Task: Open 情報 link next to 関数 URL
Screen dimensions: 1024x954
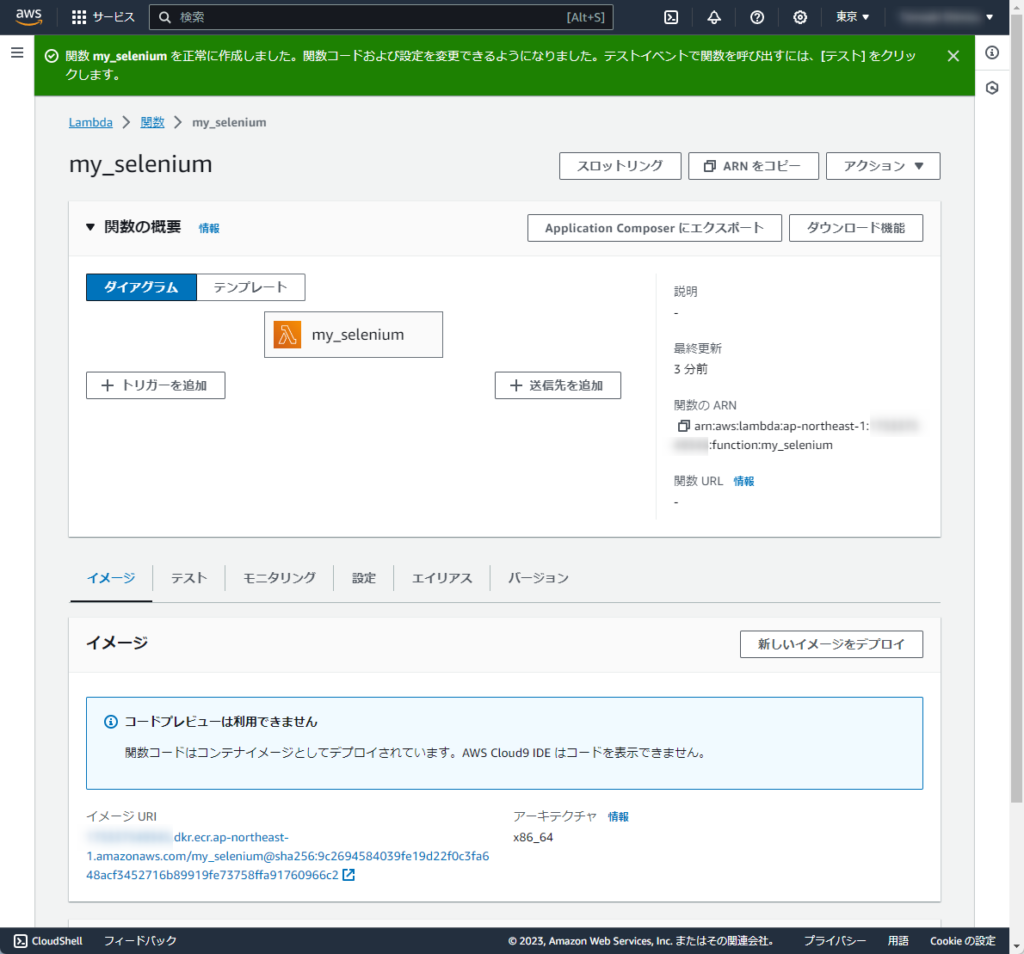Action: coord(744,481)
